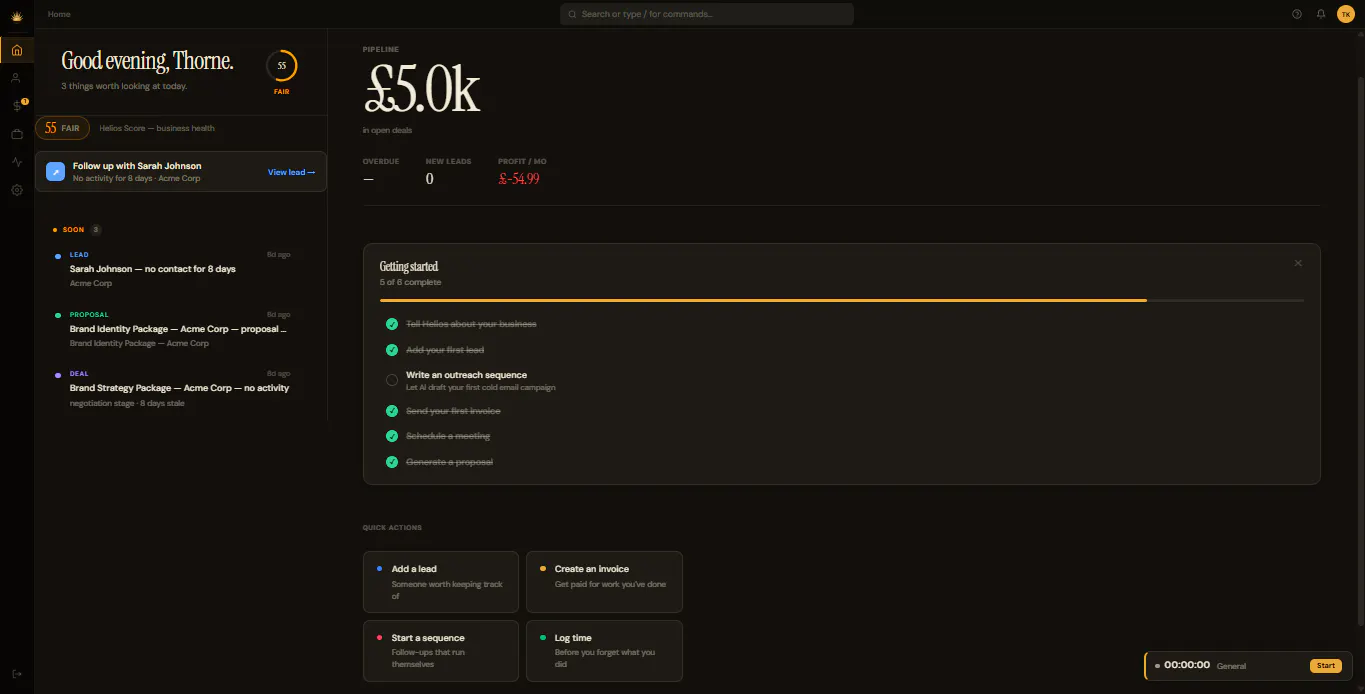Open the notifications bell icon
1365x694 pixels.
[1321, 14]
